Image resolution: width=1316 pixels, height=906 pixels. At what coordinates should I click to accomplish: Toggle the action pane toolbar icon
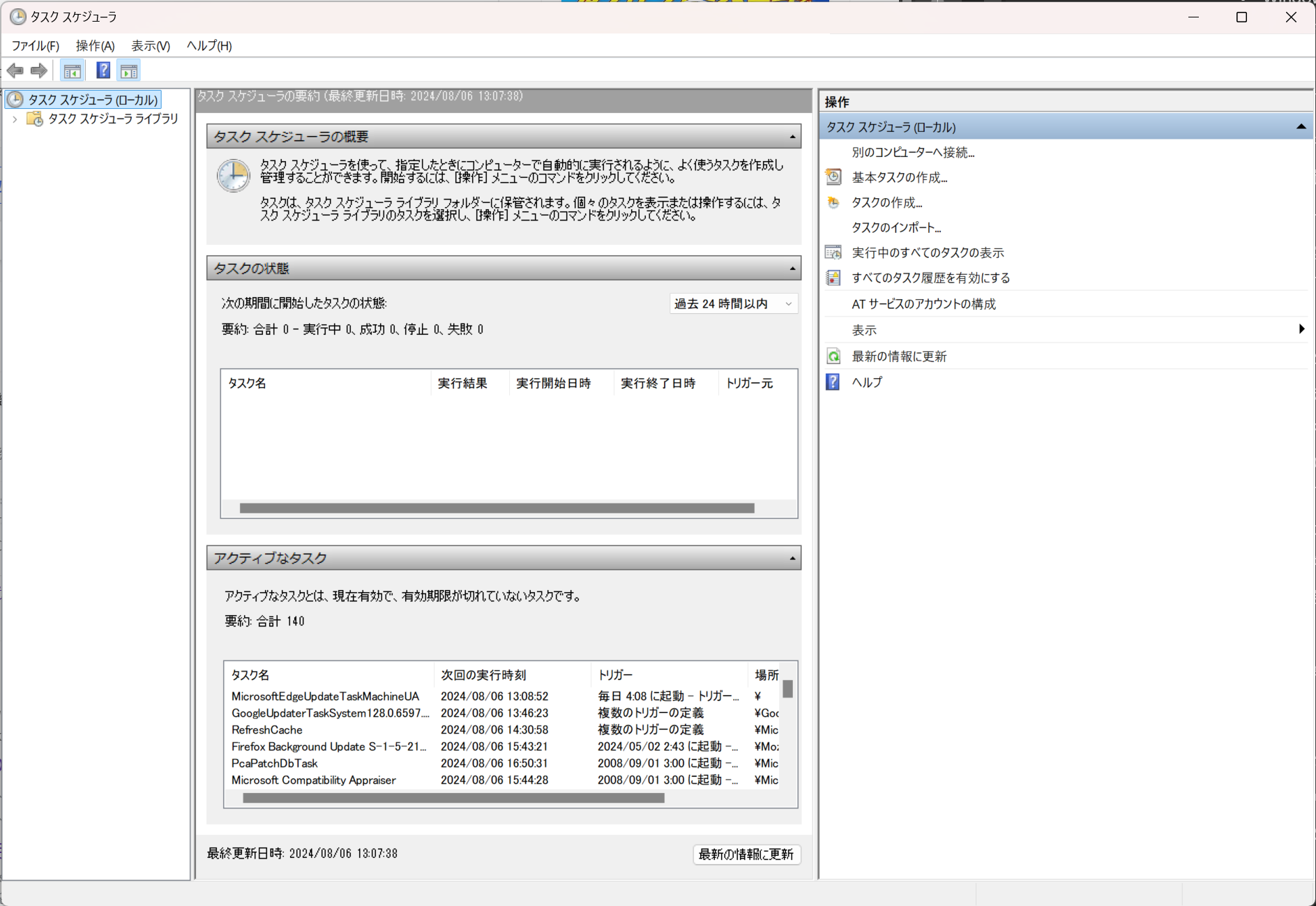(129, 70)
